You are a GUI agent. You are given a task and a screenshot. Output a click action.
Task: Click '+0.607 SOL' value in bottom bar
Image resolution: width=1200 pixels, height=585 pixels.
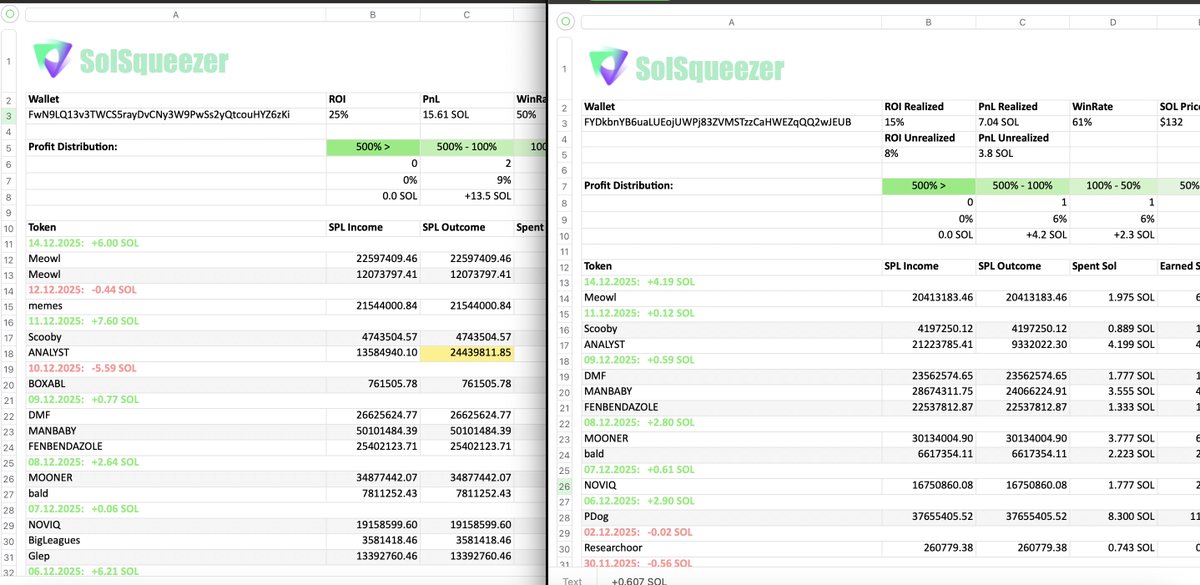tap(640, 580)
